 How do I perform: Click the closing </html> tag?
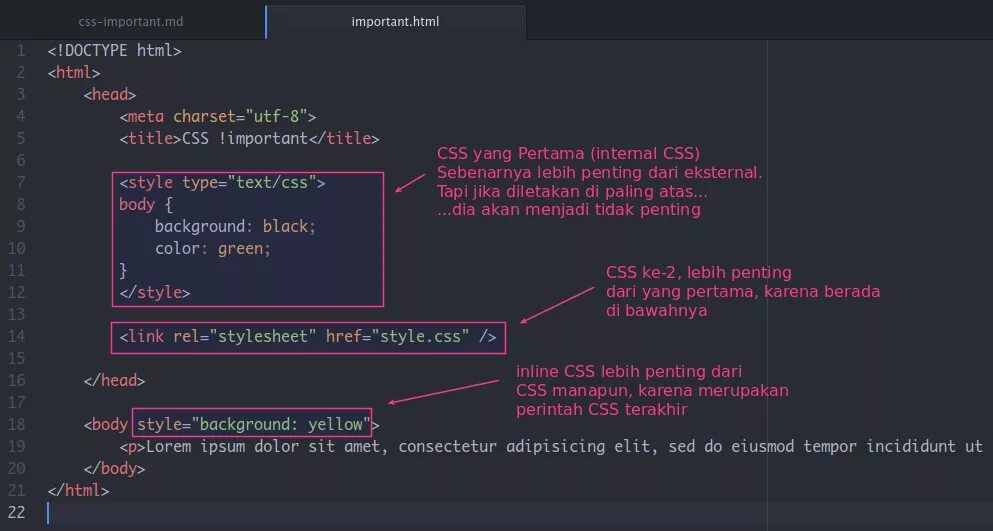tap(79, 490)
